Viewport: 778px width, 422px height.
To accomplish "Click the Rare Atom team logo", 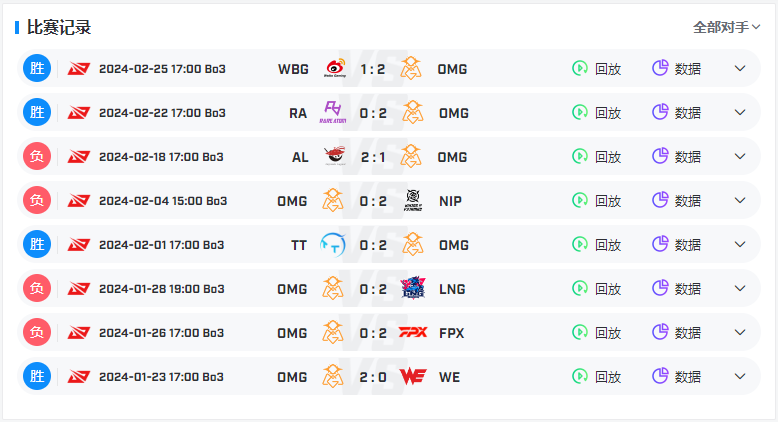I will [x=333, y=113].
